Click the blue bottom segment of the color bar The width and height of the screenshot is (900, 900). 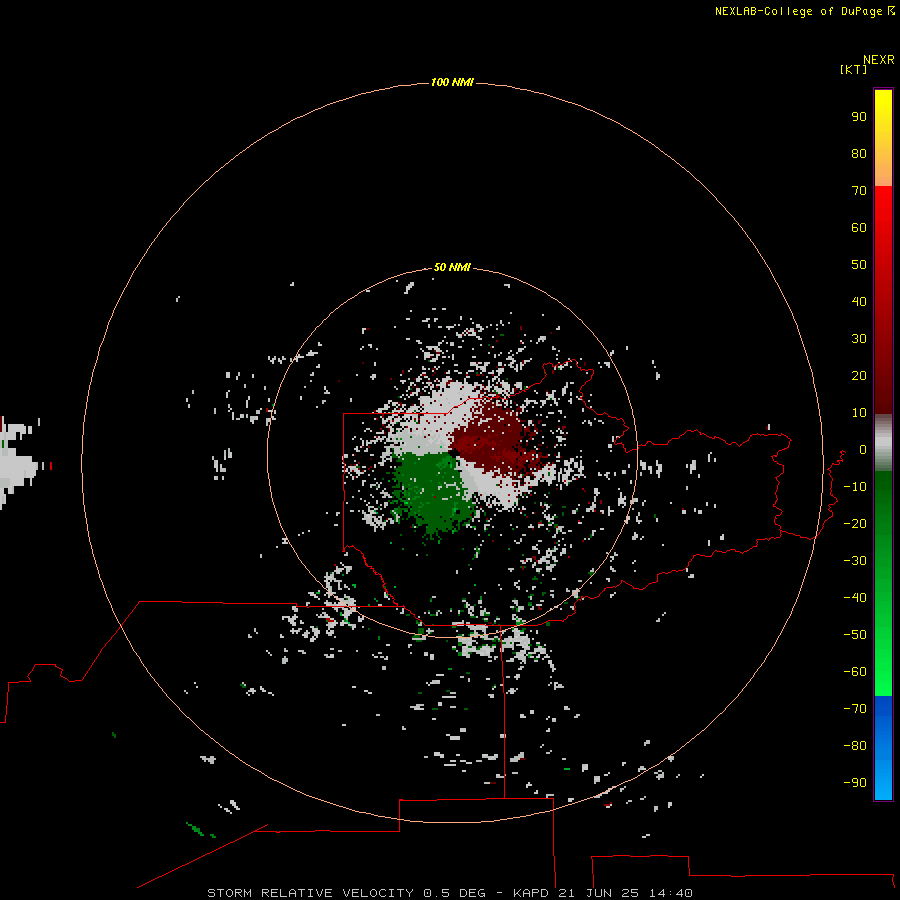(883, 748)
